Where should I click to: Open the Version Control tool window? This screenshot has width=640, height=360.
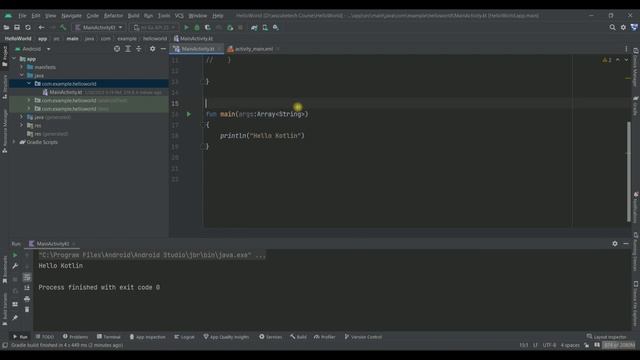pyautogui.click(x=363, y=337)
